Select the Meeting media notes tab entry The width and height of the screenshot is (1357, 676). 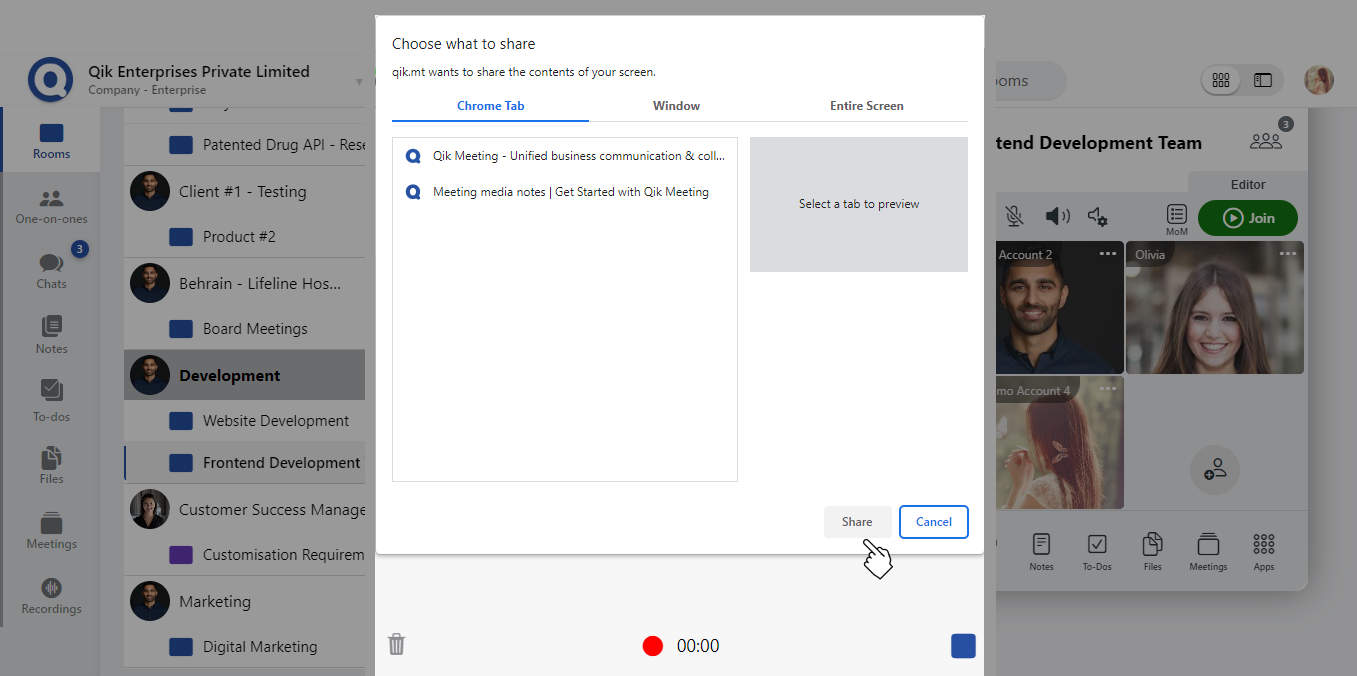[x=570, y=192]
